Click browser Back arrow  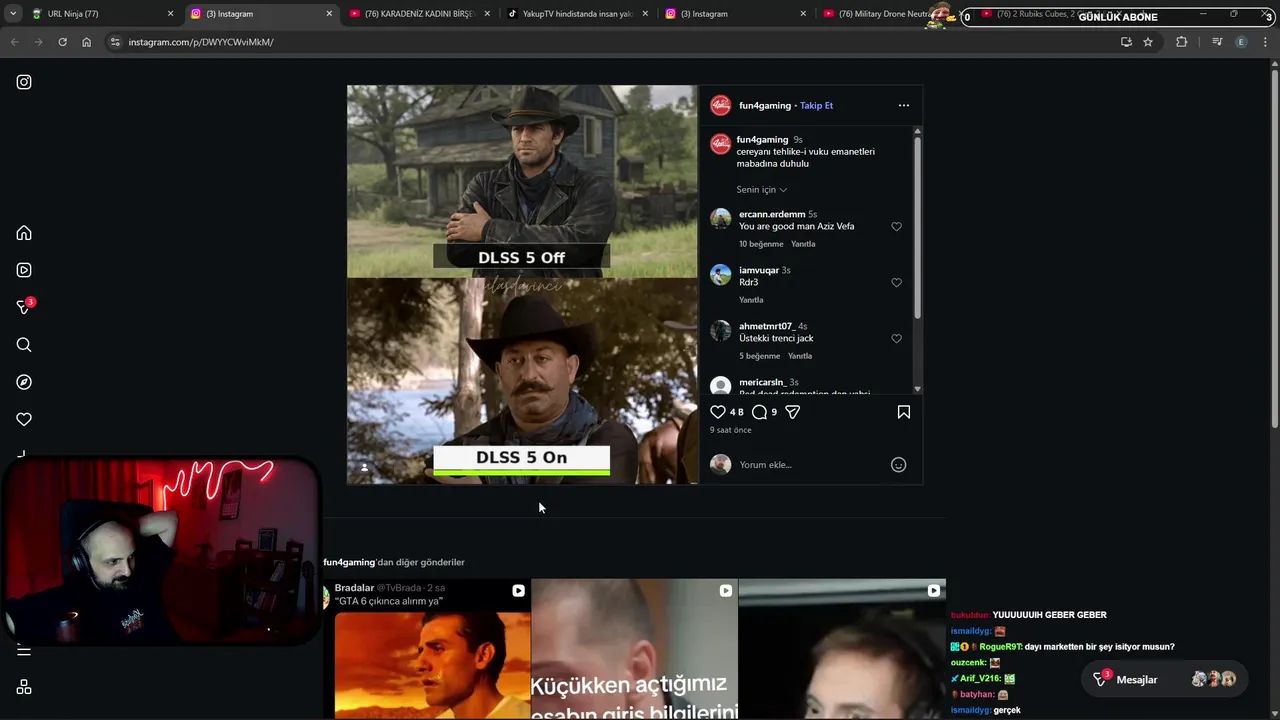tap(14, 42)
